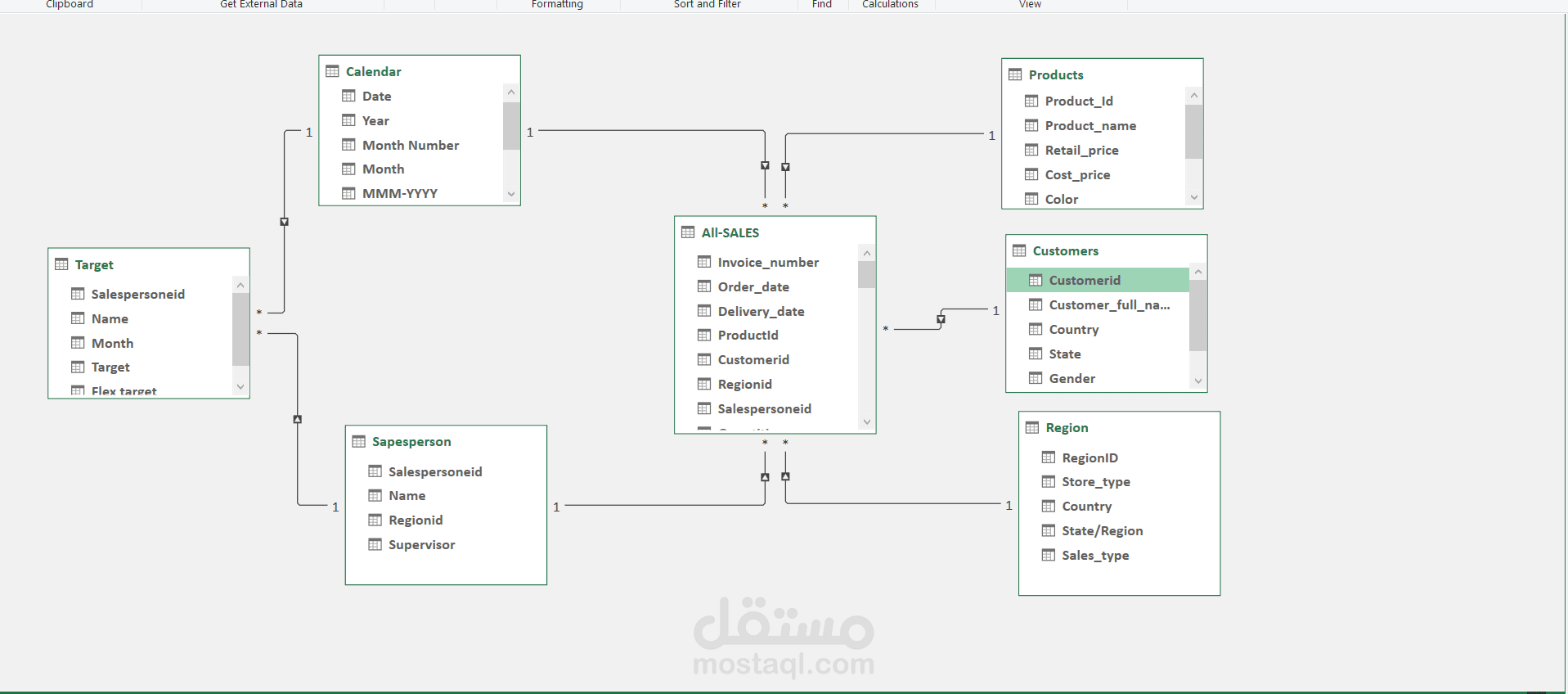Click the column icon next to RegionID
This screenshot has height=694, width=1568.
pos(1049,457)
